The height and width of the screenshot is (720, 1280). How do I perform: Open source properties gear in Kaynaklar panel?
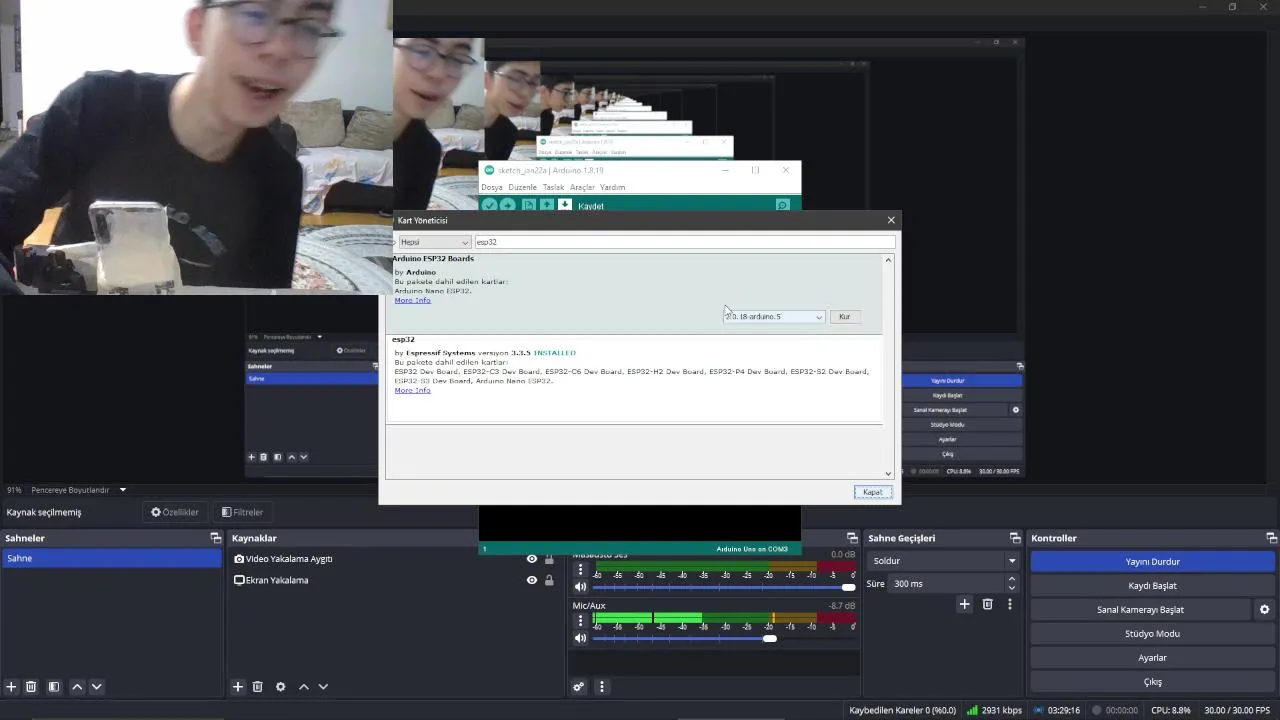(281, 687)
